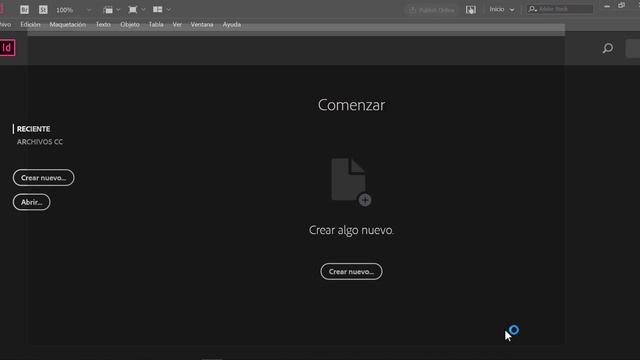Open the Tabla menu

point(156,24)
